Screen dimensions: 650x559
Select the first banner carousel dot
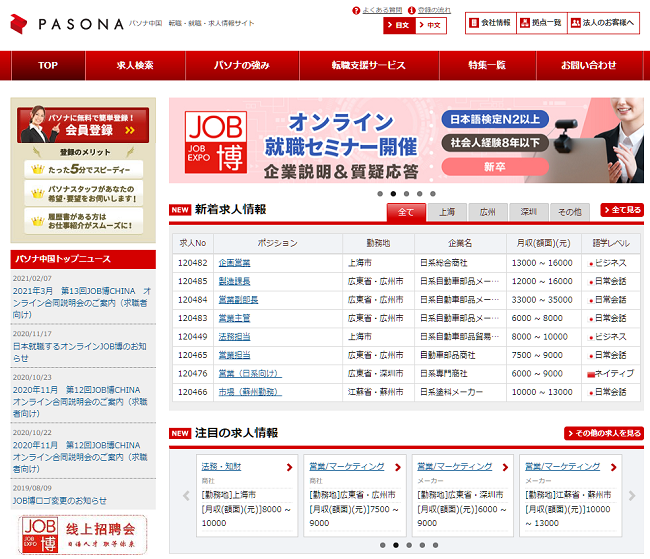click(380, 194)
